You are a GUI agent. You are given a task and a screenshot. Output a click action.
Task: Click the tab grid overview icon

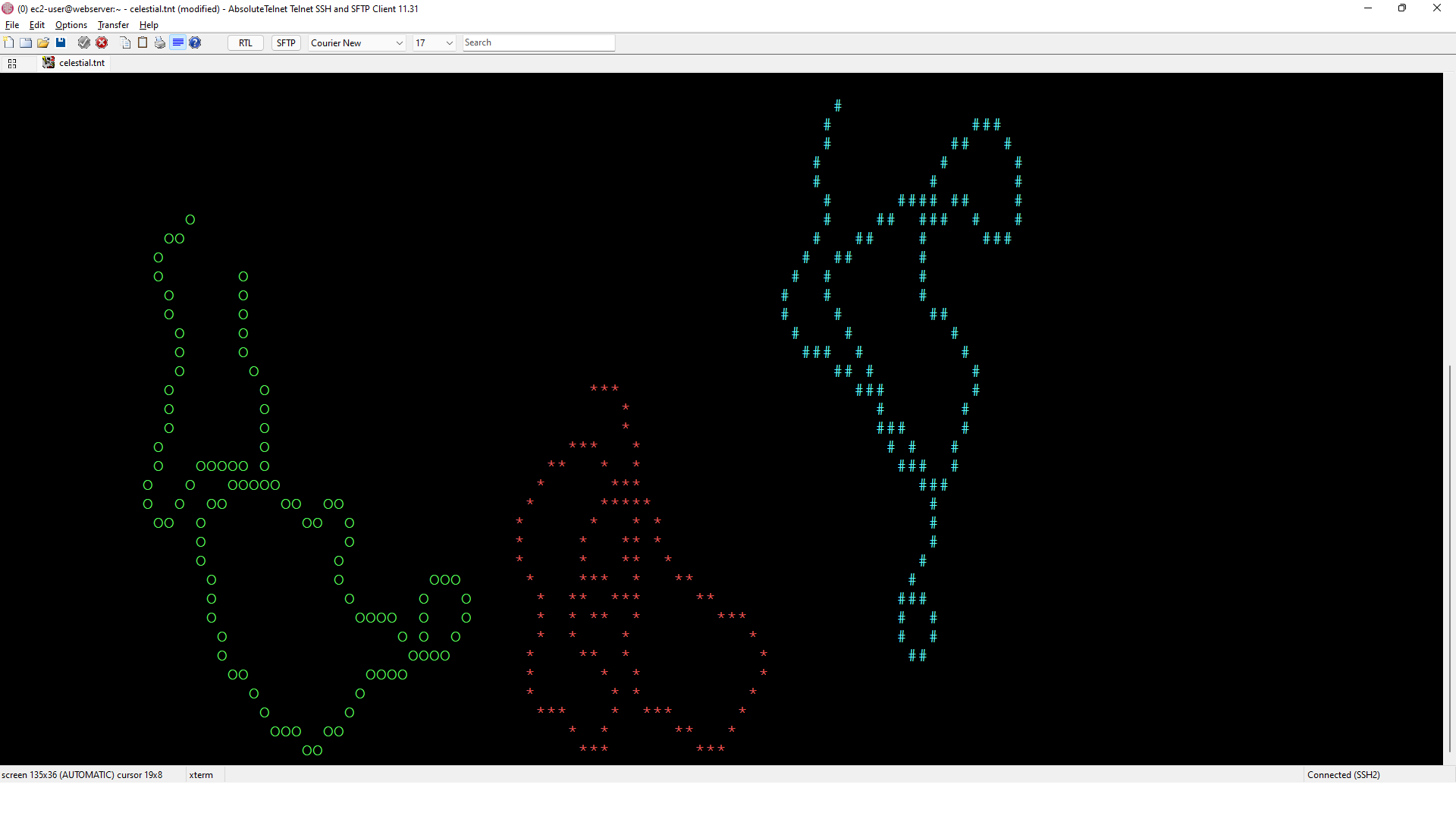coord(12,64)
